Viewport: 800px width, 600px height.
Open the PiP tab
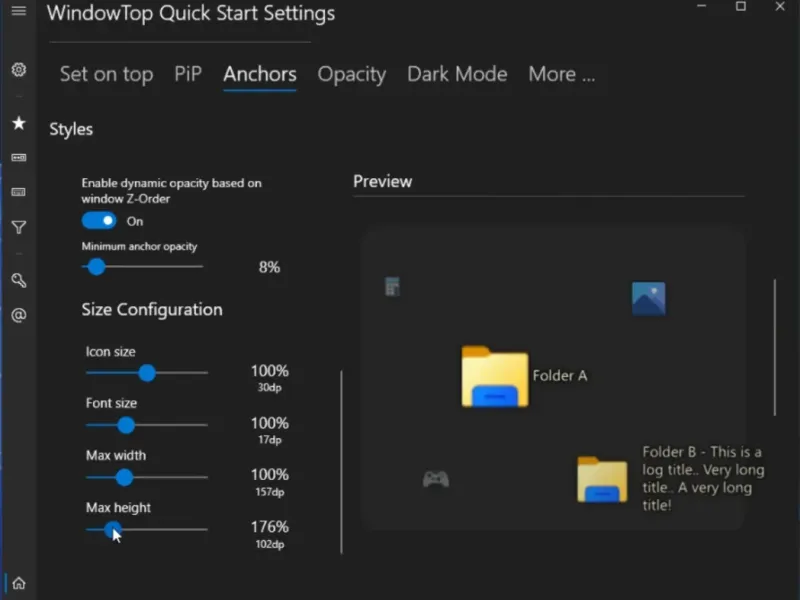pyautogui.click(x=188, y=74)
